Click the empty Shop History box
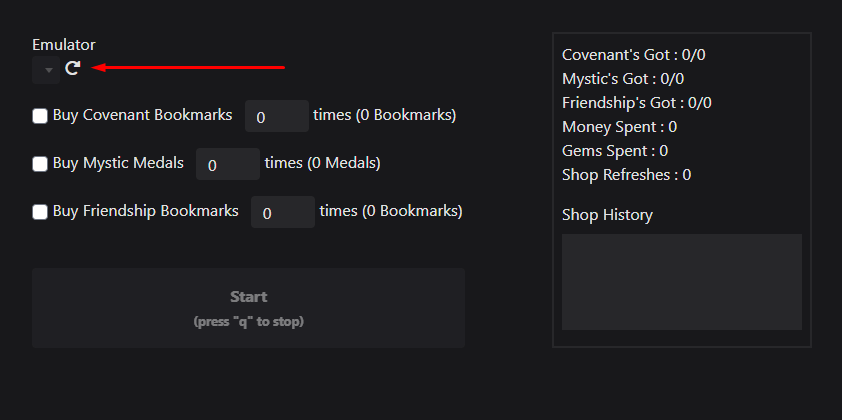This screenshot has height=420, width=842. (681, 282)
